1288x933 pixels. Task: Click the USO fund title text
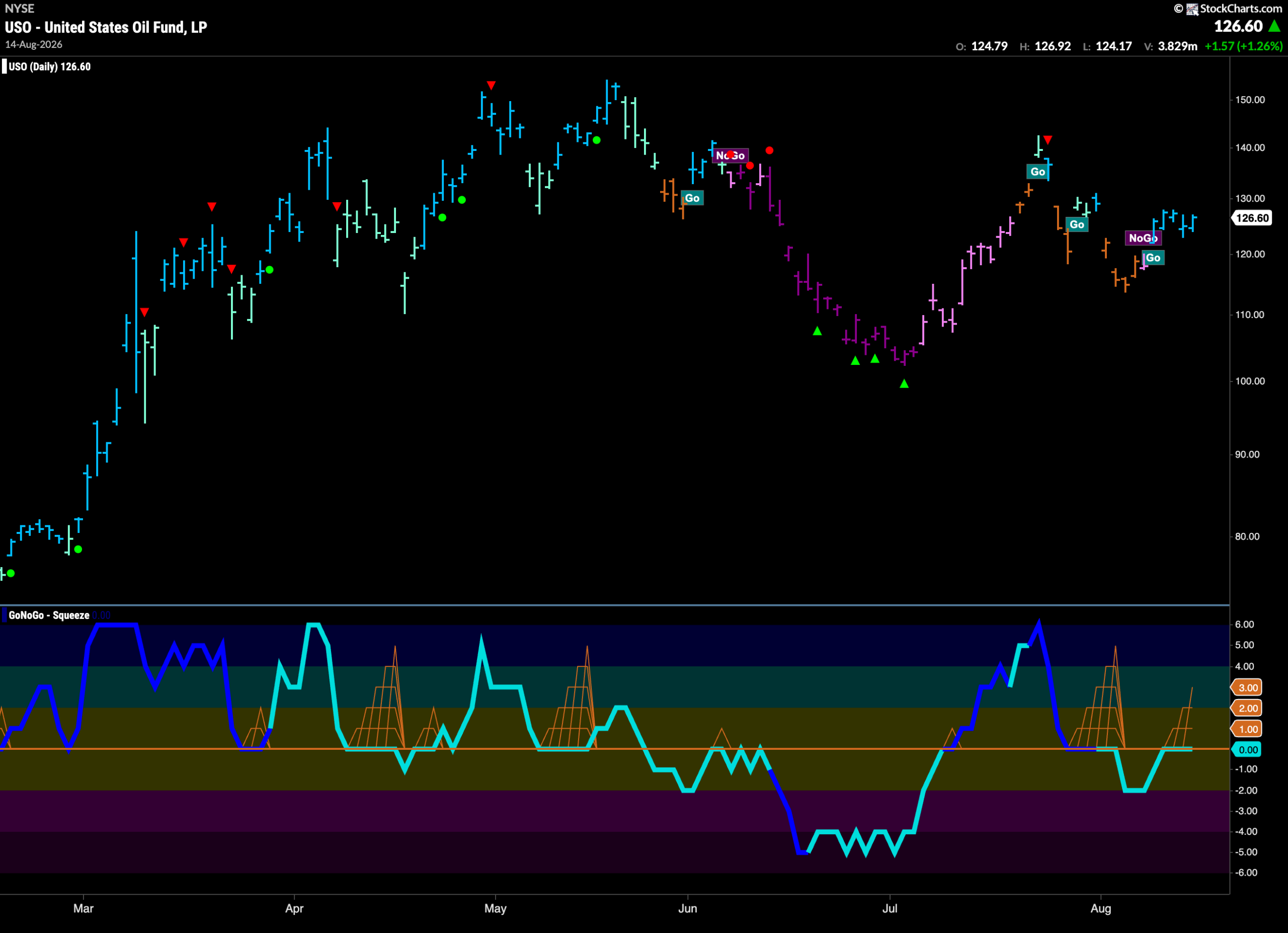[x=106, y=27]
